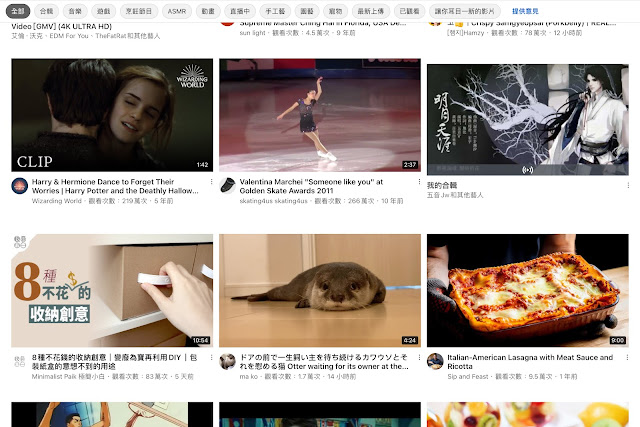This screenshot has height=427, width=640.
Task: Select the 最新上傳 filter chip
Action: pos(371,11)
